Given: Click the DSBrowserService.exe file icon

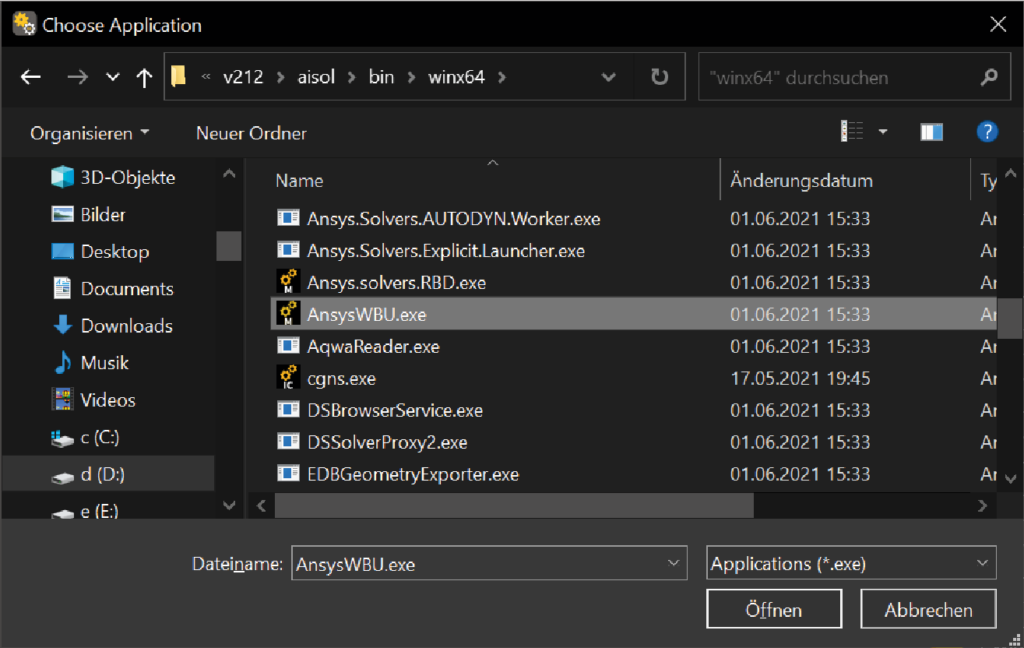Looking at the screenshot, I should pos(288,410).
